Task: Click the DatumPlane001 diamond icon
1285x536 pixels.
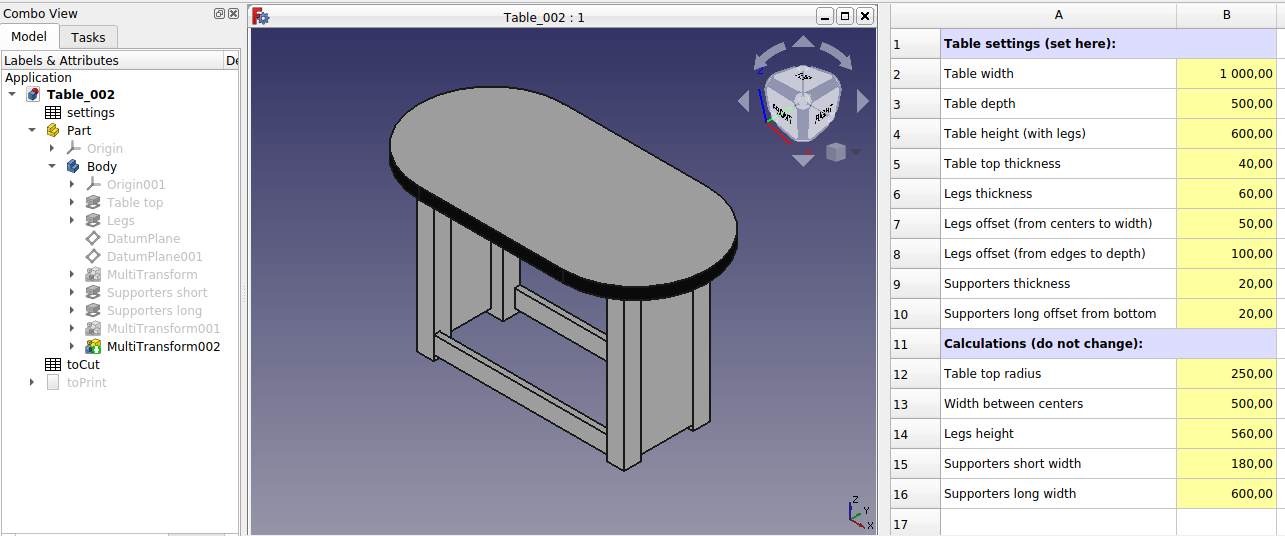Action: pos(93,257)
